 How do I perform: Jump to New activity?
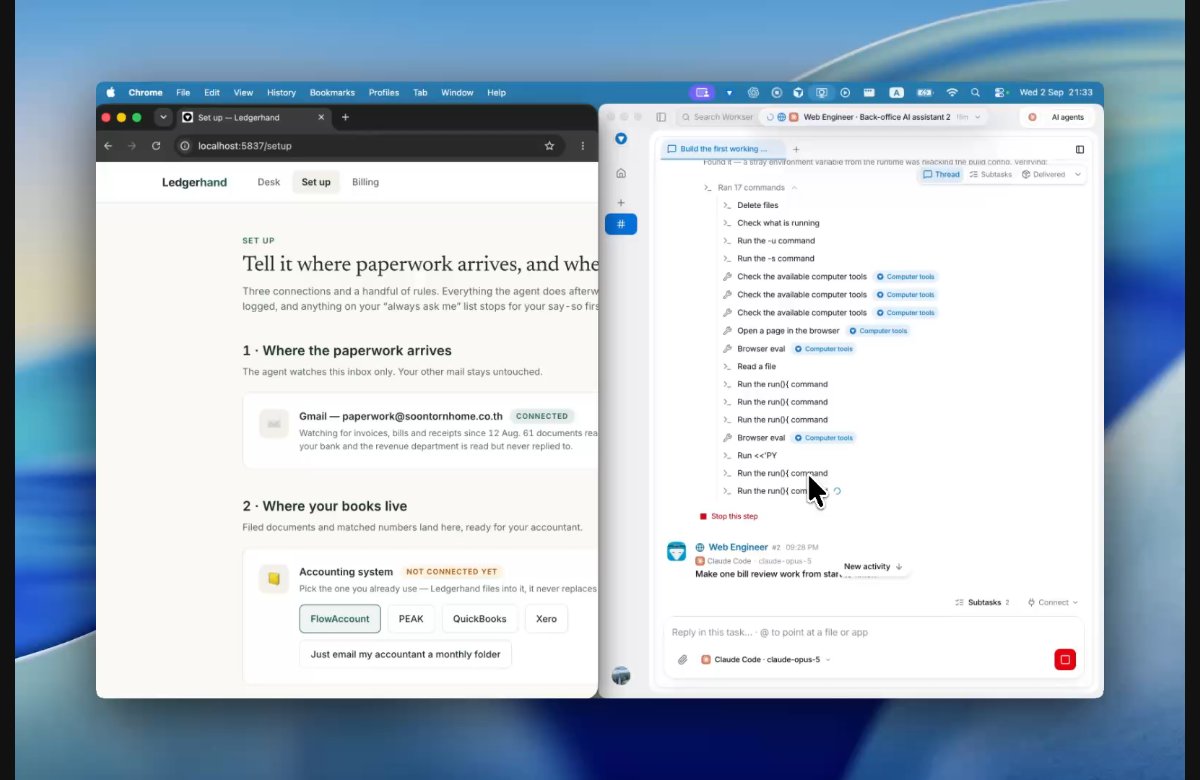[x=873, y=567]
